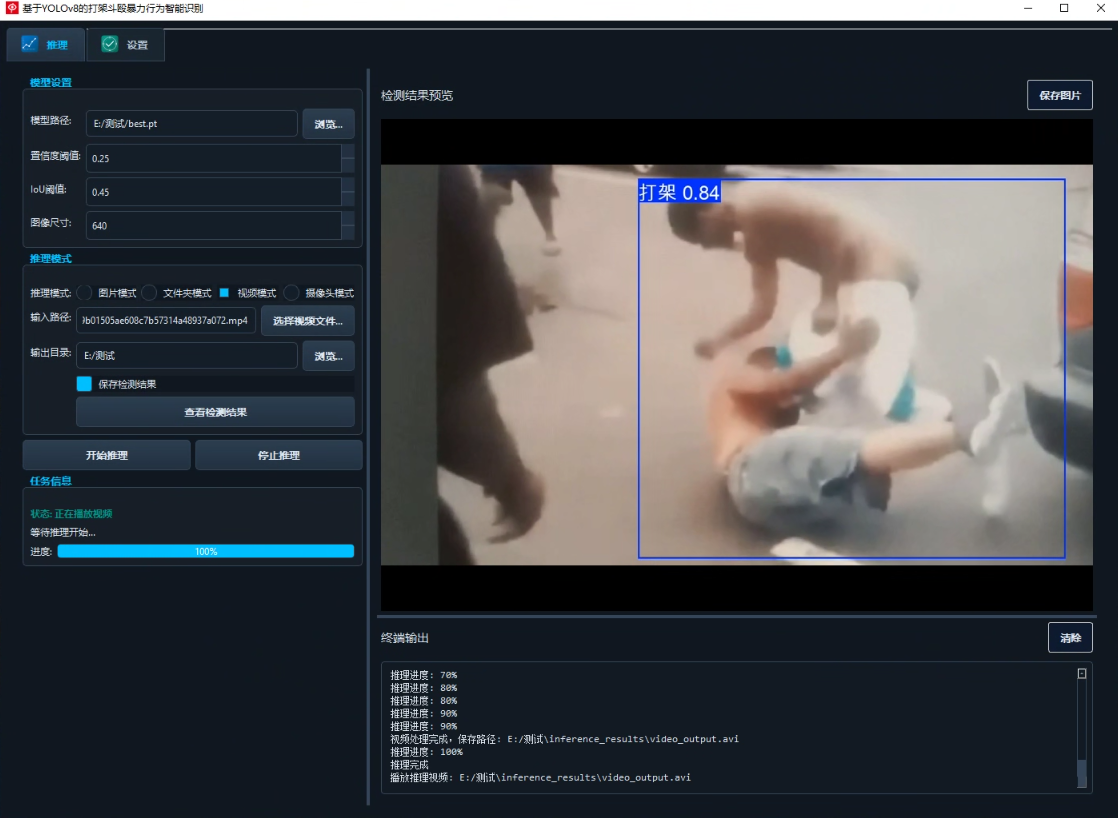This screenshot has width=1118, height=818.
Task: Click the 检测结果预览 heading
Action: click(417, 96)
